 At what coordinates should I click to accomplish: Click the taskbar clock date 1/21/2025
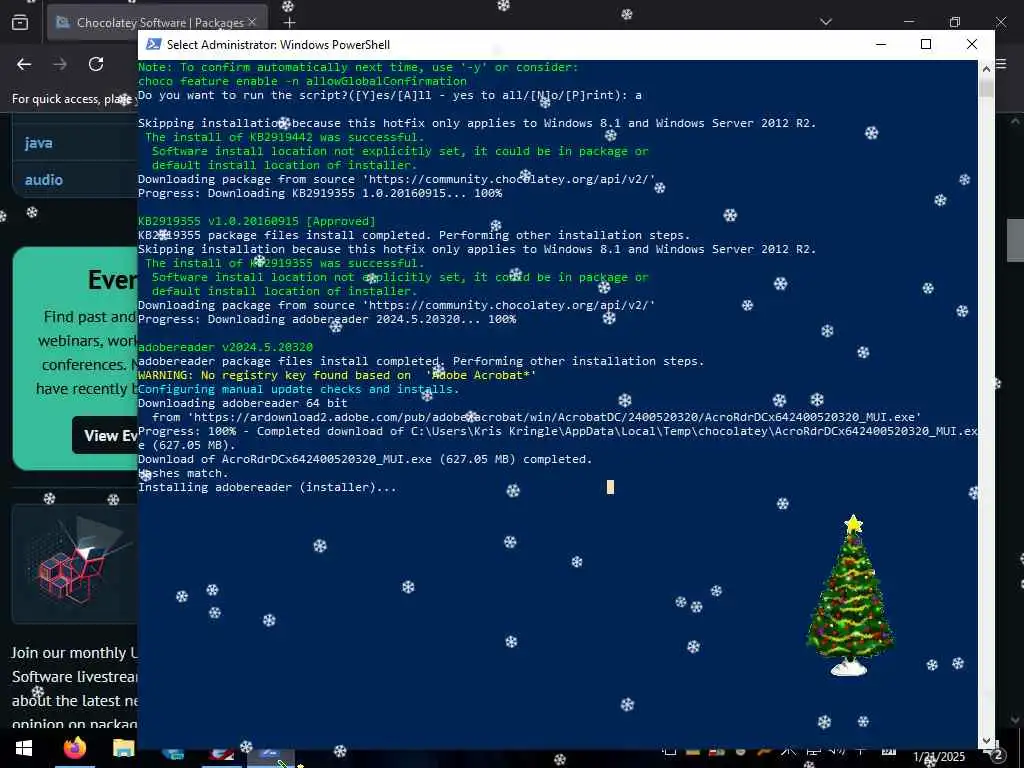tap(938, 756)
